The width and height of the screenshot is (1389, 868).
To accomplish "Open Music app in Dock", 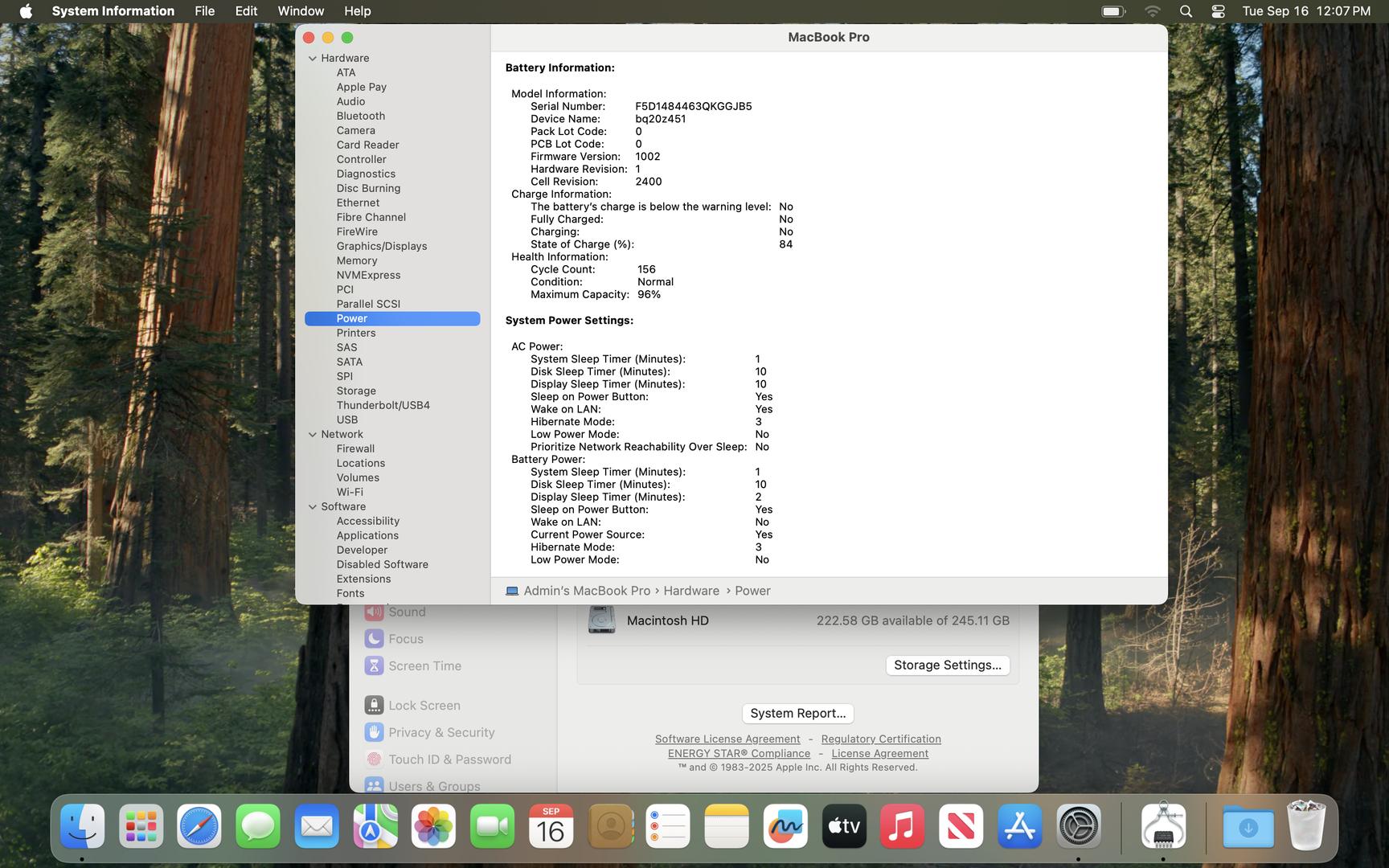I will point(903,826).
